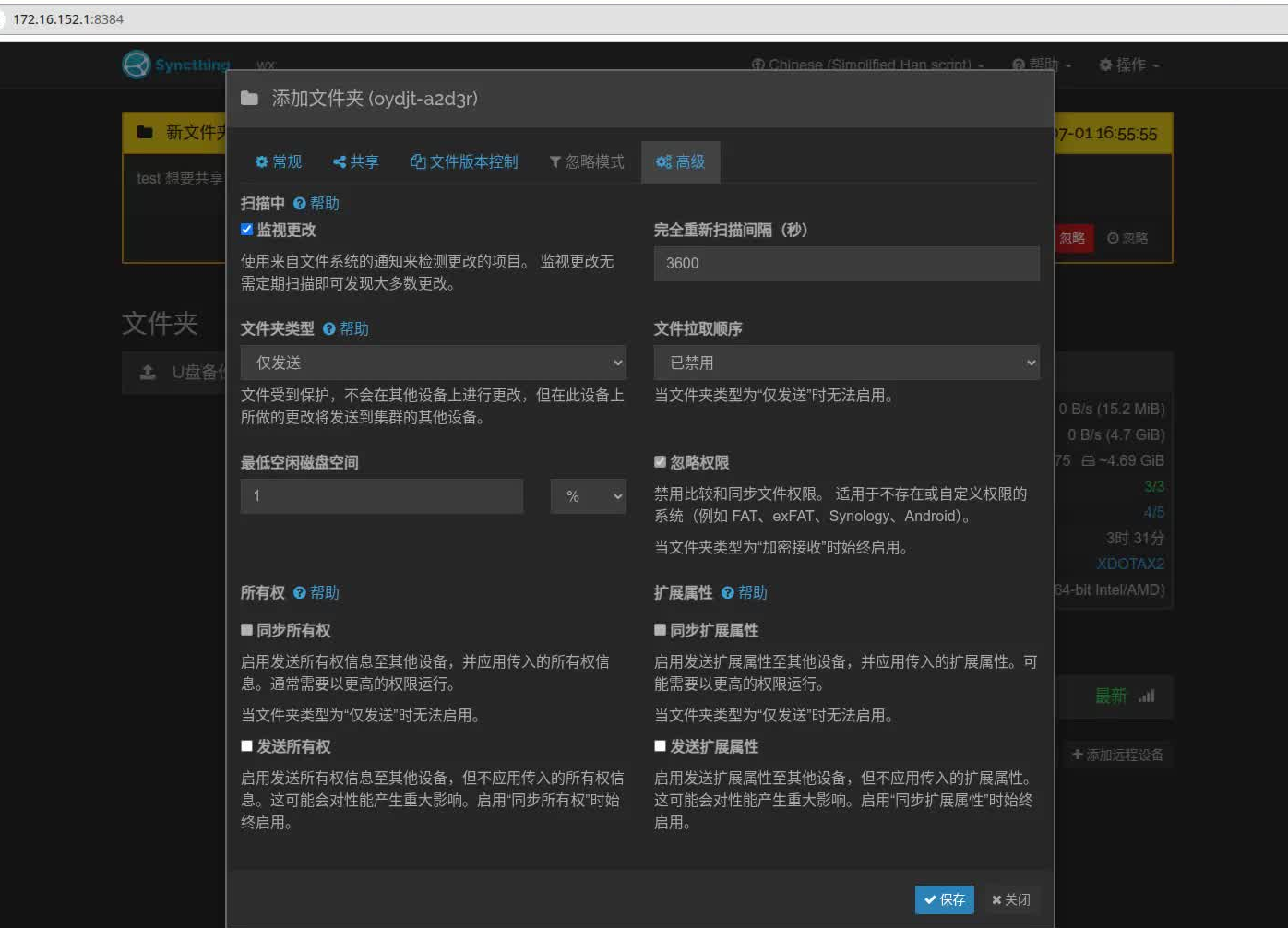Click the 最新 status in the background device row

tap(1111, 696)
